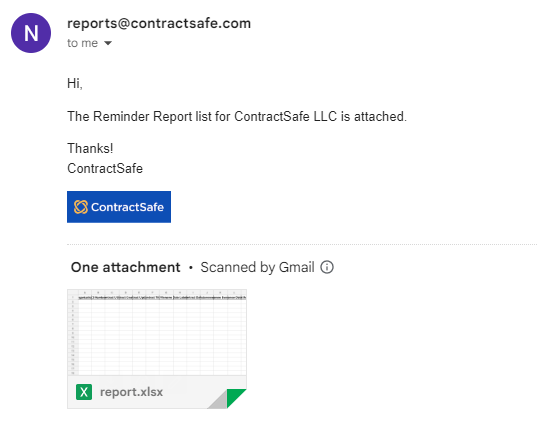
Task: Expand recipient details arrow beside "to me"
Action: [x=108, y=43]
